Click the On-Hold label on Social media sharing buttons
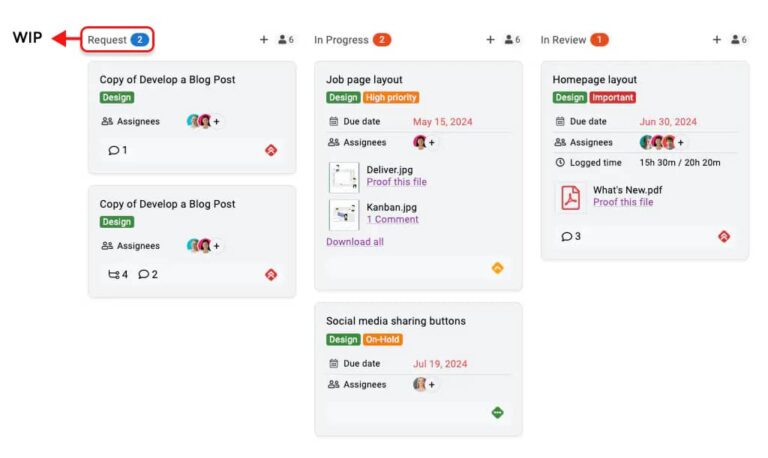768x458 pixels. [383, 339]
